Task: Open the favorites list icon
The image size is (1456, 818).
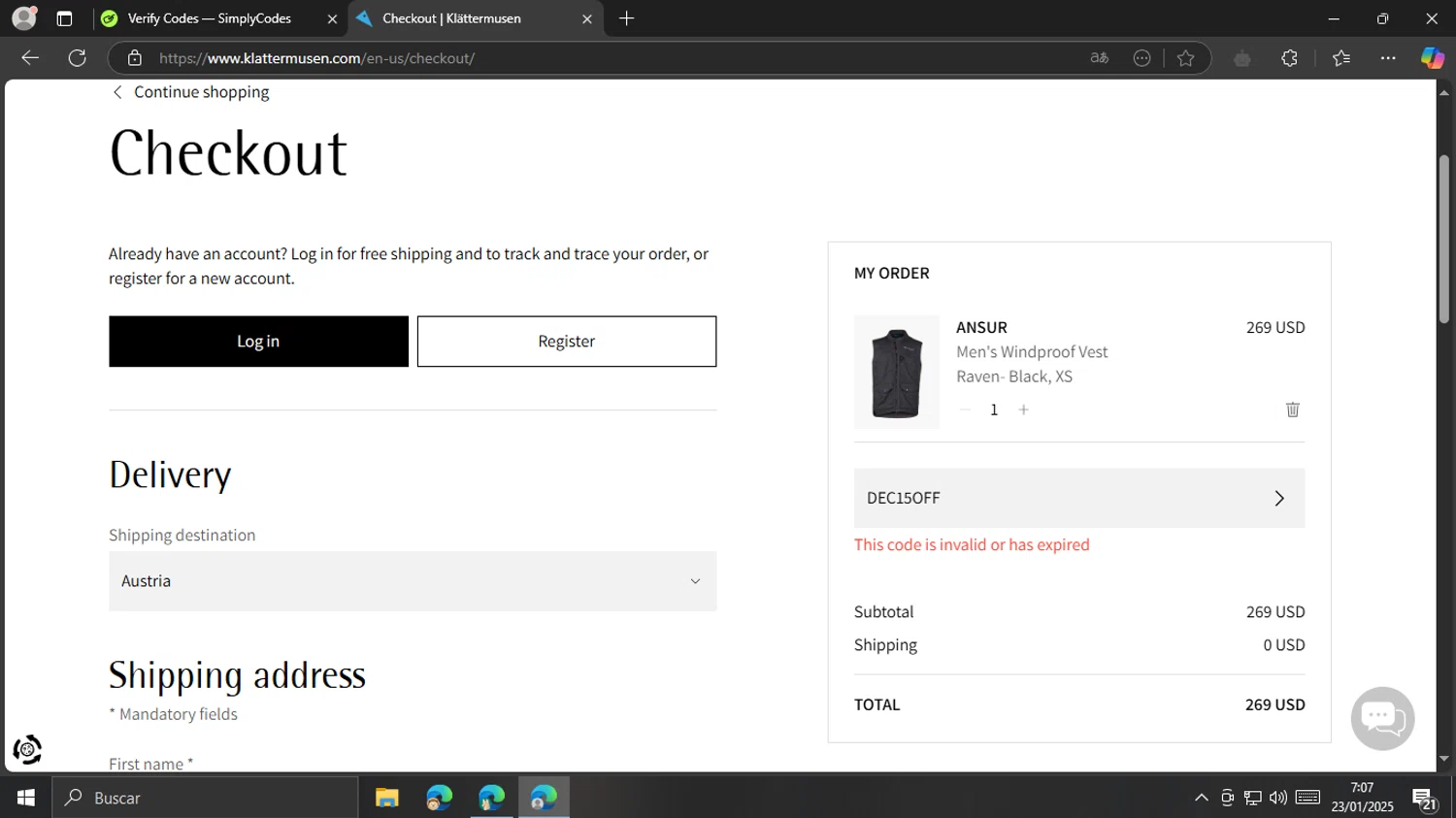Action: tap(1341, 58)
